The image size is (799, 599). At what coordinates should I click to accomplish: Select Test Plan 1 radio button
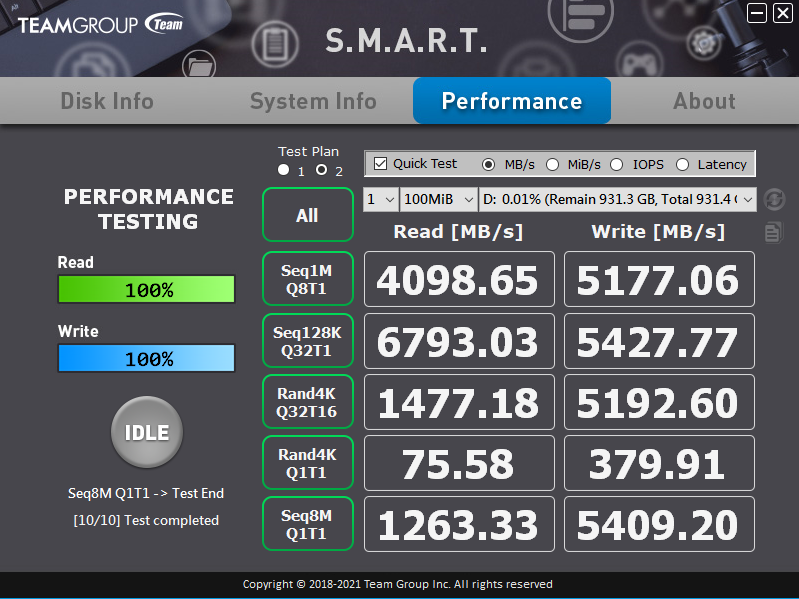284,171
